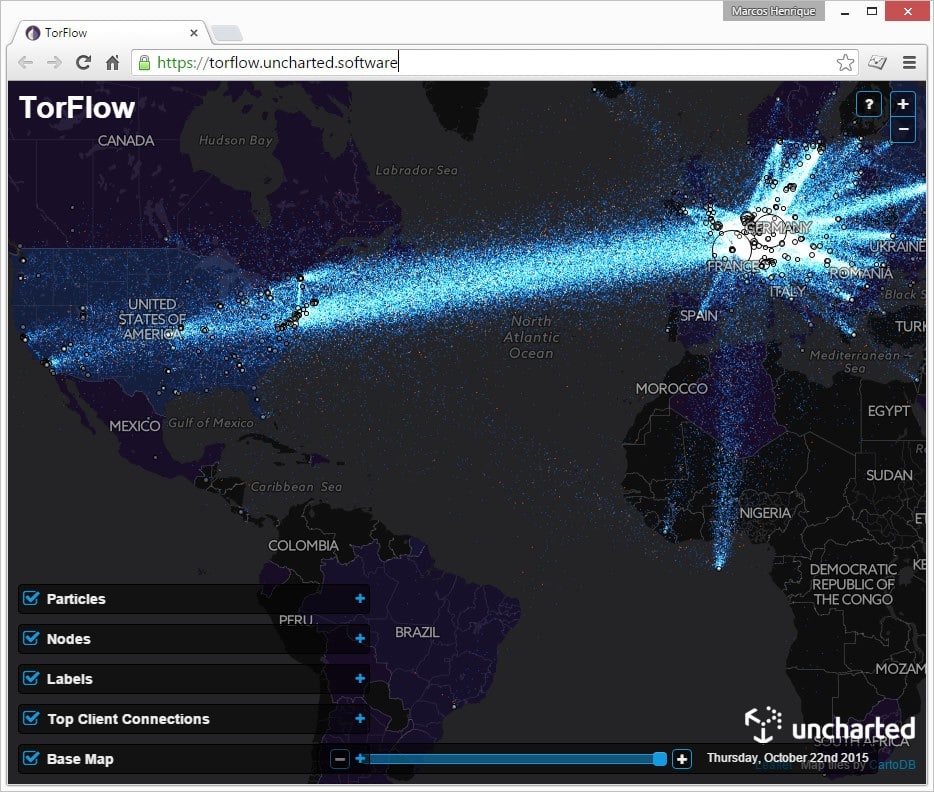Go to the browser home page
The height and width of the screenshot is (792, 934).
tap(112, 63)
